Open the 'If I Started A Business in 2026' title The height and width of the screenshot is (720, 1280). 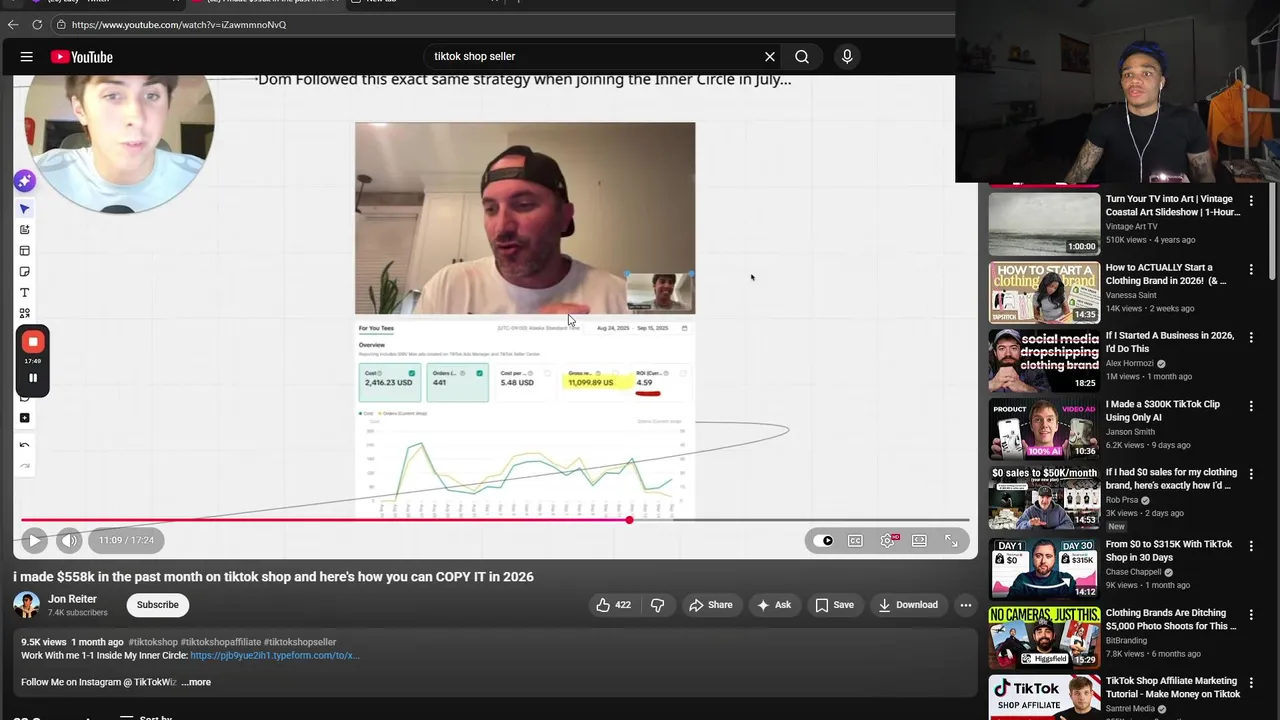[1170, 342]
